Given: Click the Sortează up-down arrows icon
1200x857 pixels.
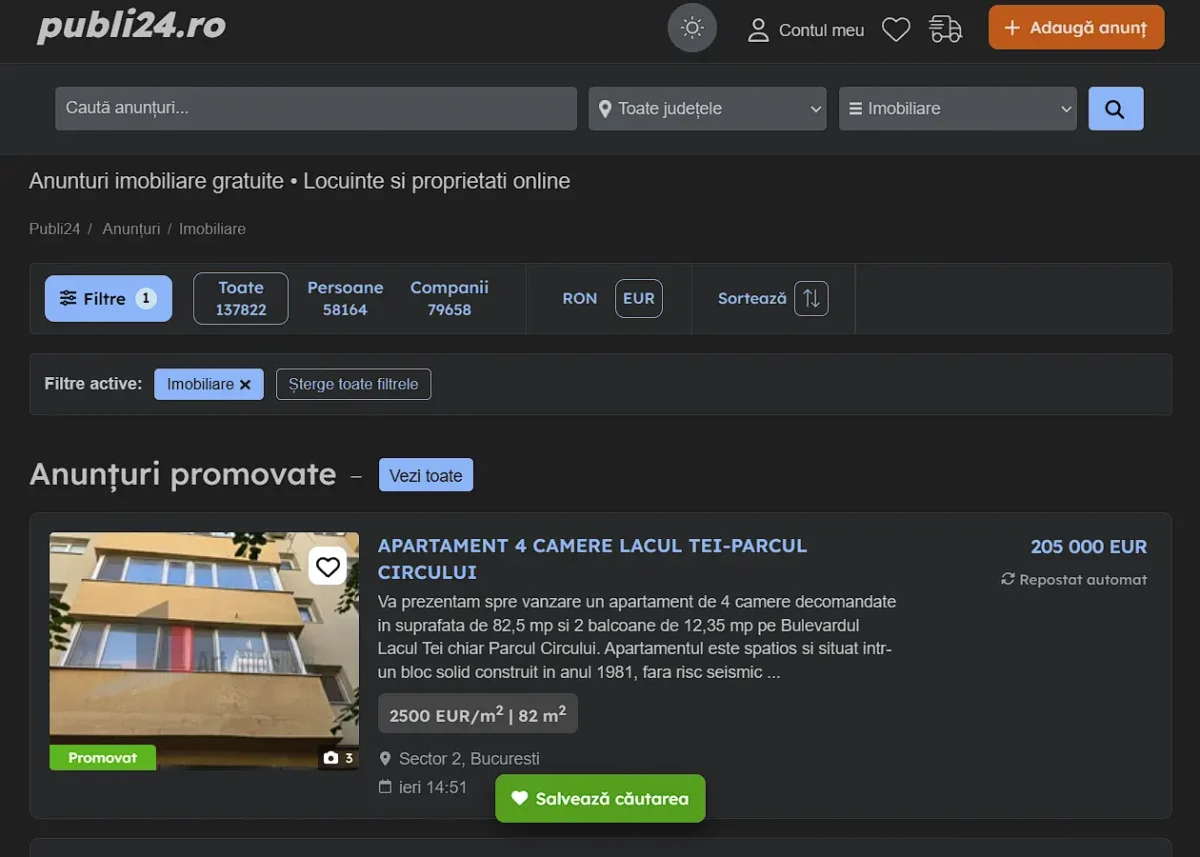Looking at the screenshot, I should (811, 298).
